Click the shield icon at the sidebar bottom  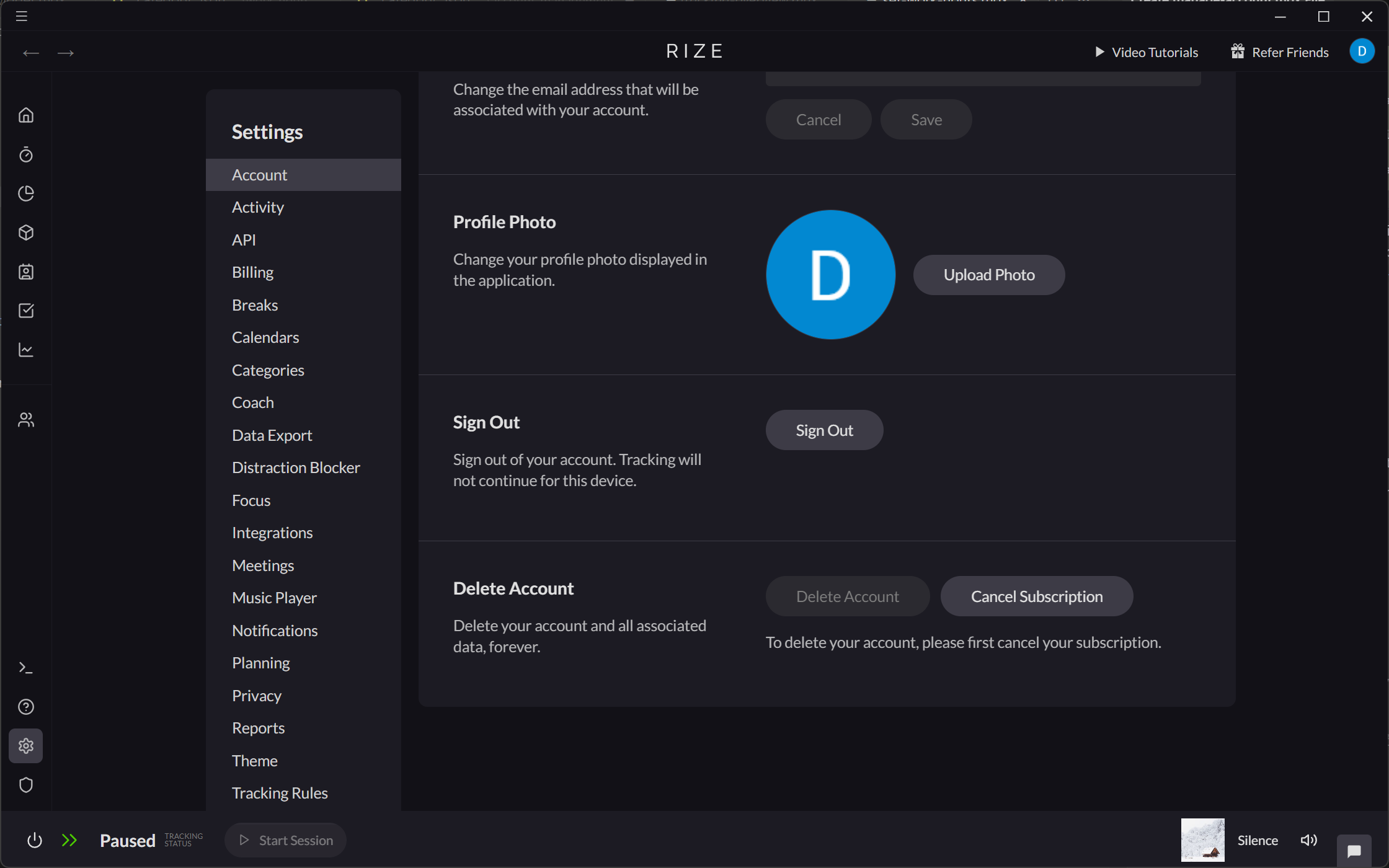[26, 785]
